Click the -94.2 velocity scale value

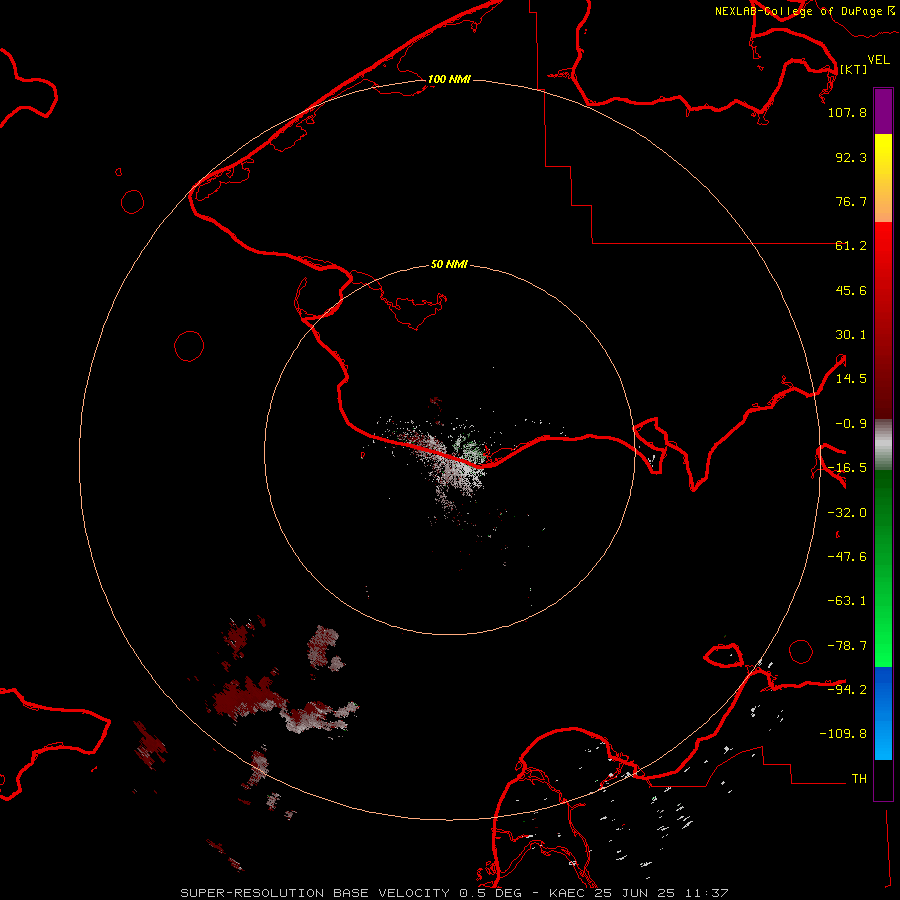point(847,689)
